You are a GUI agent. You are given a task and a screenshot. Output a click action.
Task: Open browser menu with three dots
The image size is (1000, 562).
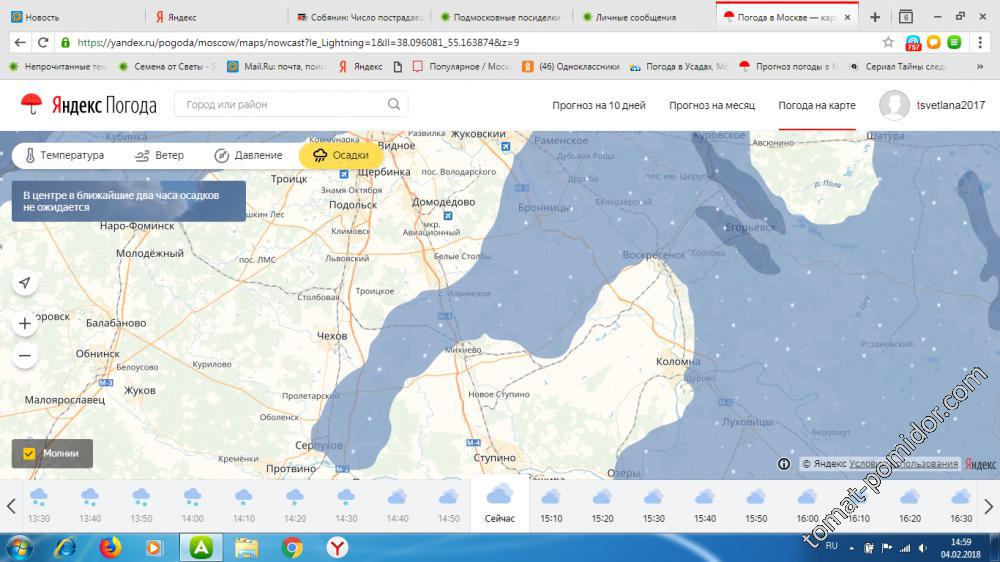click(980, 42)
